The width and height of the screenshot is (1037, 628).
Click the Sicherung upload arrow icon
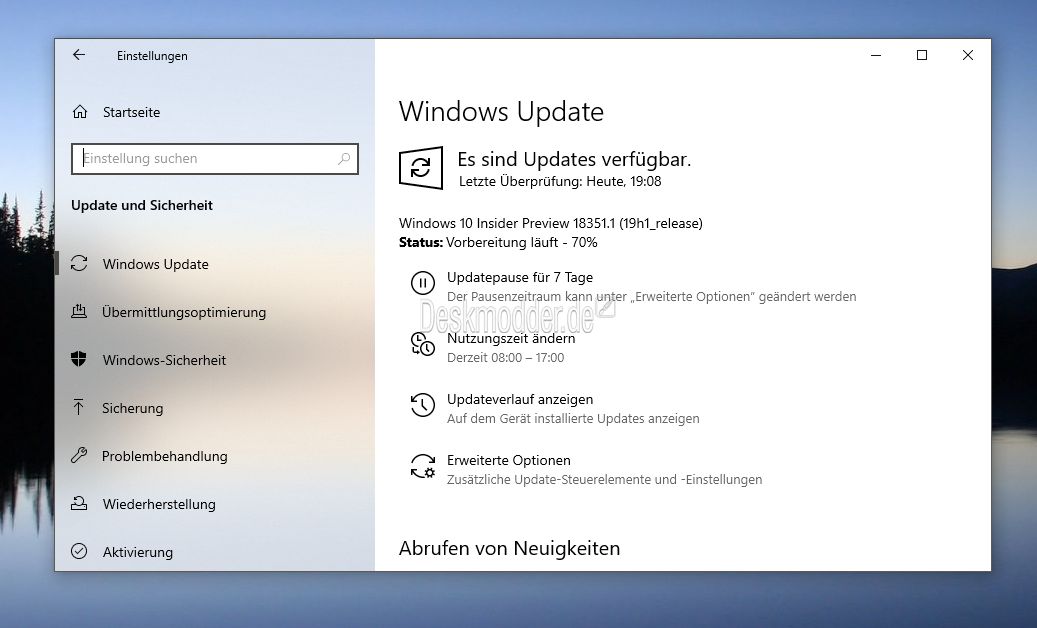79,407
